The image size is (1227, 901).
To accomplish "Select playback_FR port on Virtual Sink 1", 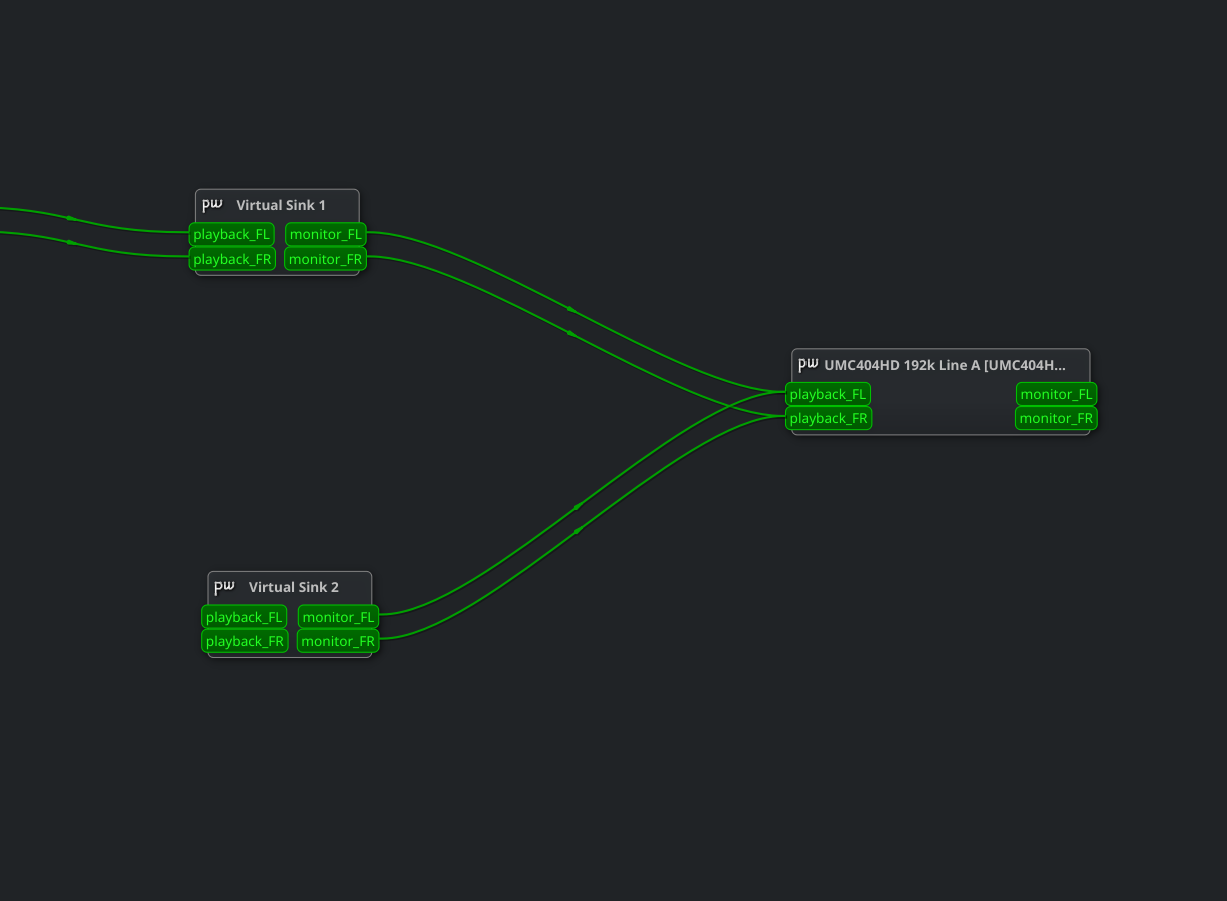I will pyautogui.click(x=232, y=259).
